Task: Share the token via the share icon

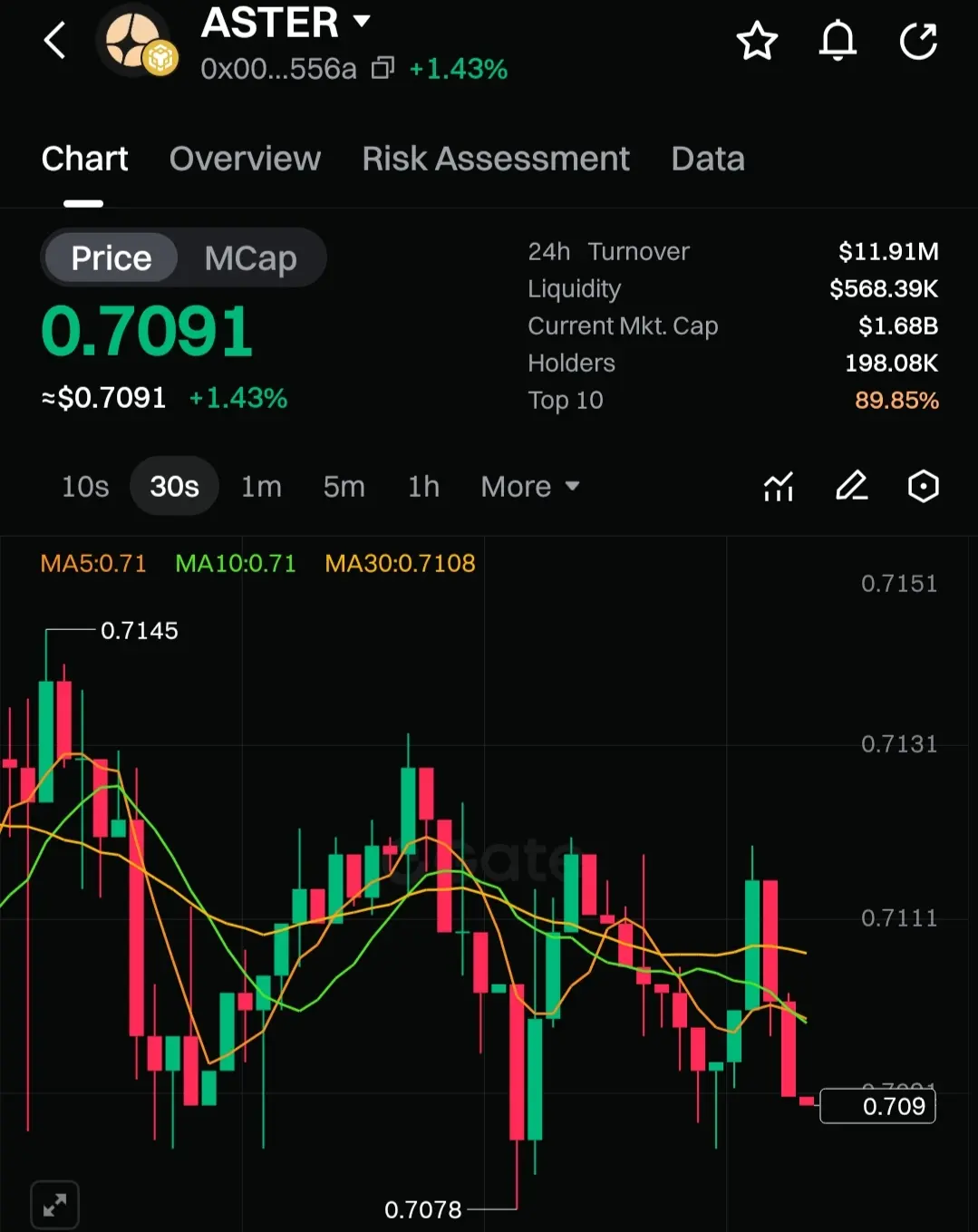Action: (918, 41)
